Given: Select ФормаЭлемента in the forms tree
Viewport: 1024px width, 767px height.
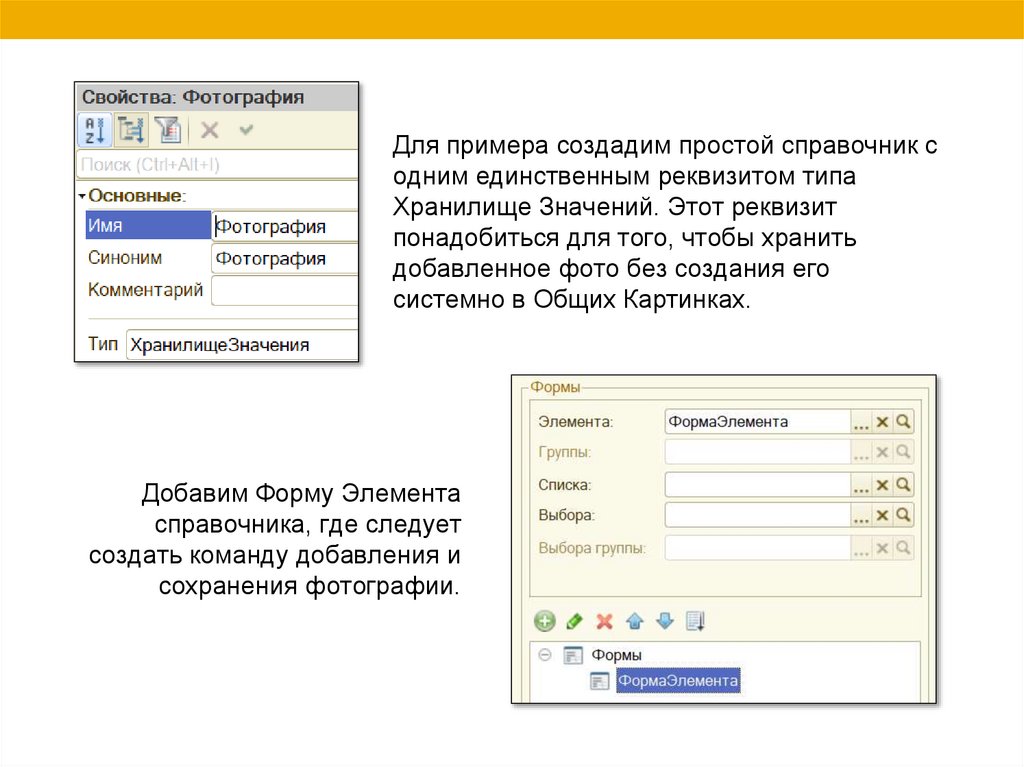Looking at the screenshot, I should point(677,681).
